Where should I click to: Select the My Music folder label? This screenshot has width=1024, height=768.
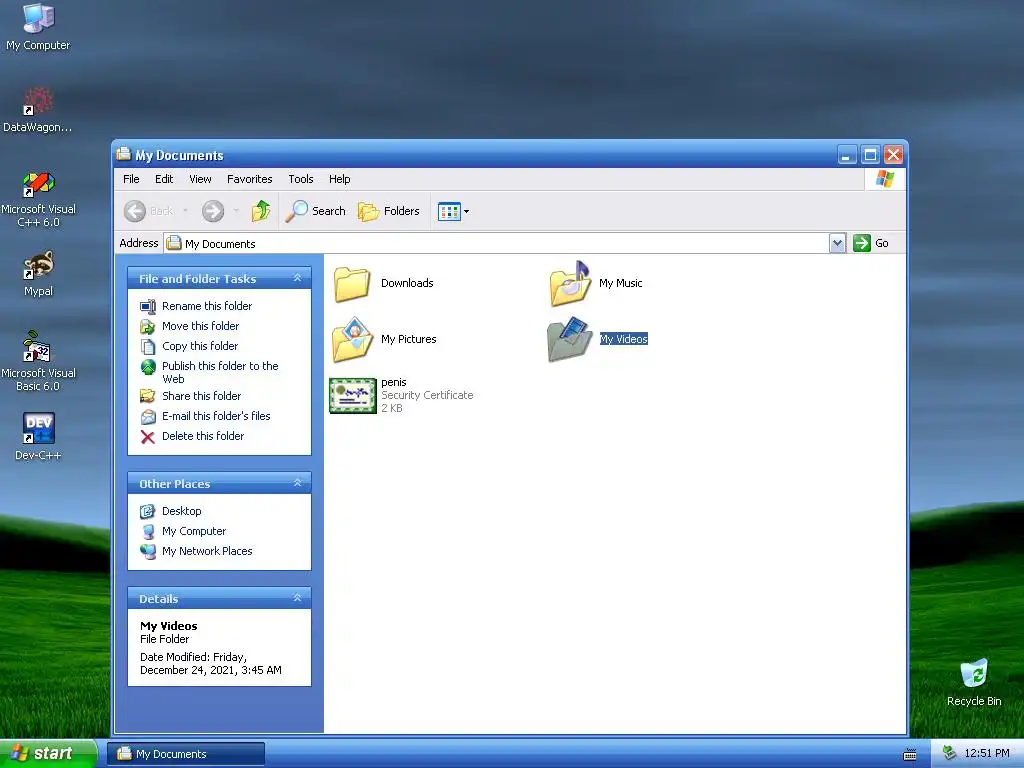pyautogui.click(x=620, y=283)
